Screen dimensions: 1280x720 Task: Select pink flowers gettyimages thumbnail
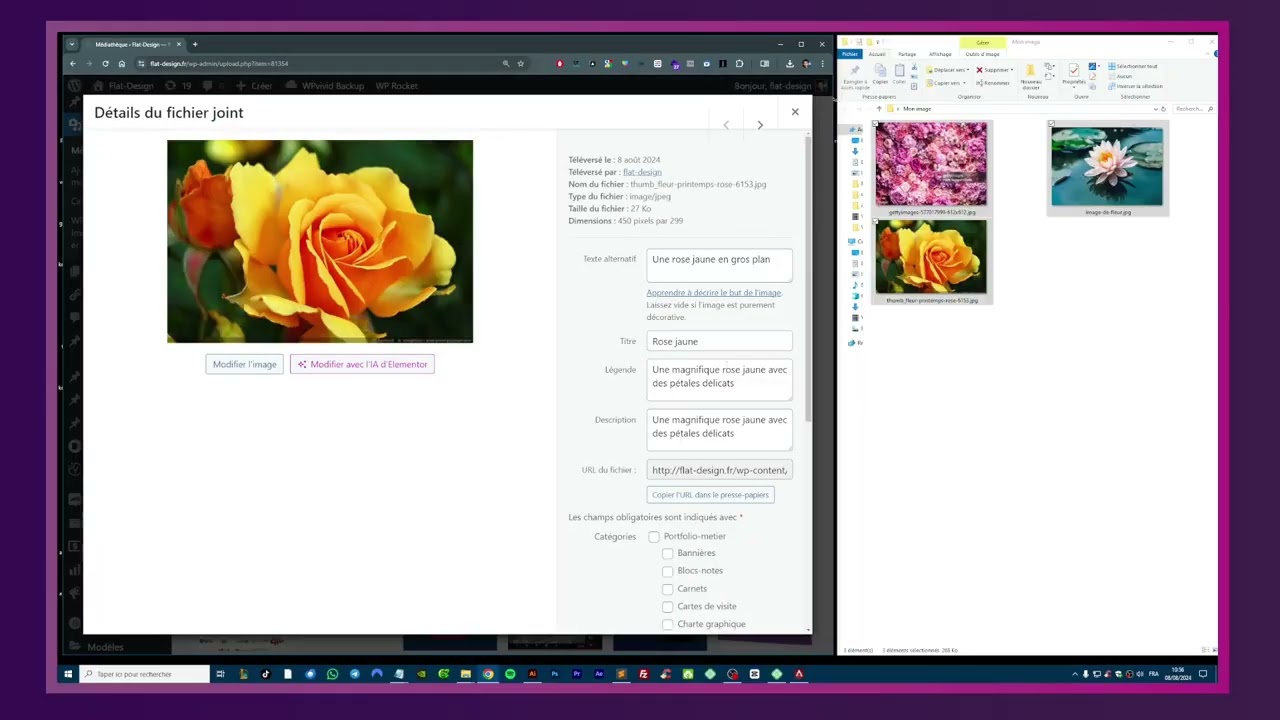[x=931, y=168]
